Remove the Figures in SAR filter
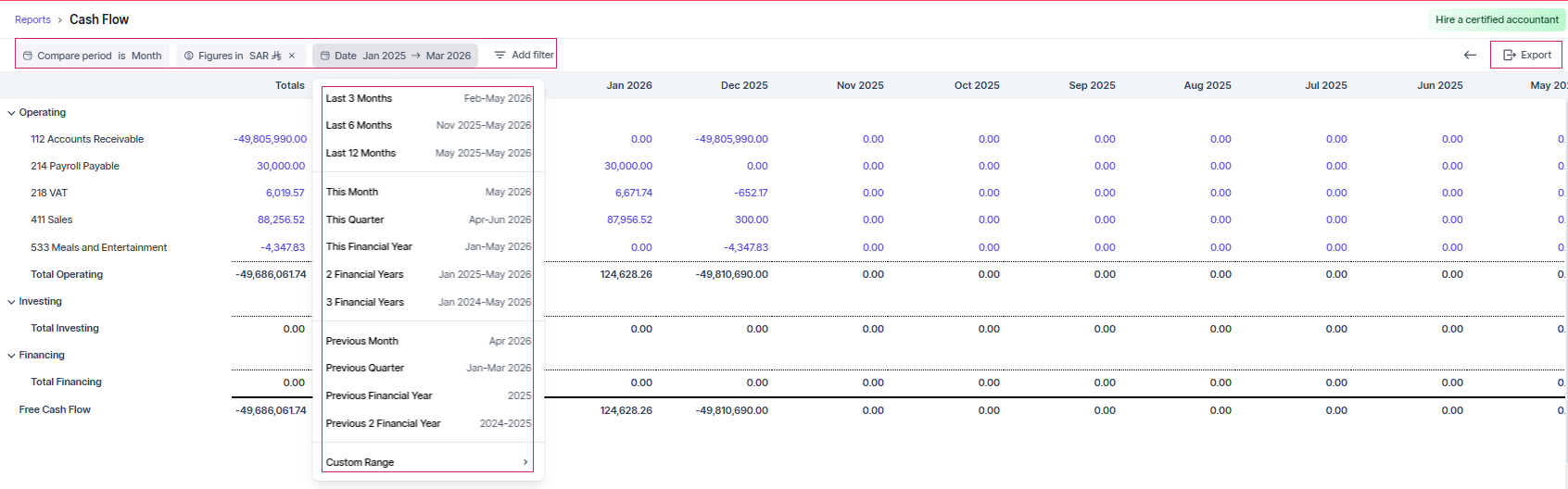The width and height of the screenshot is (1568, 489). (x=292, y=56)
